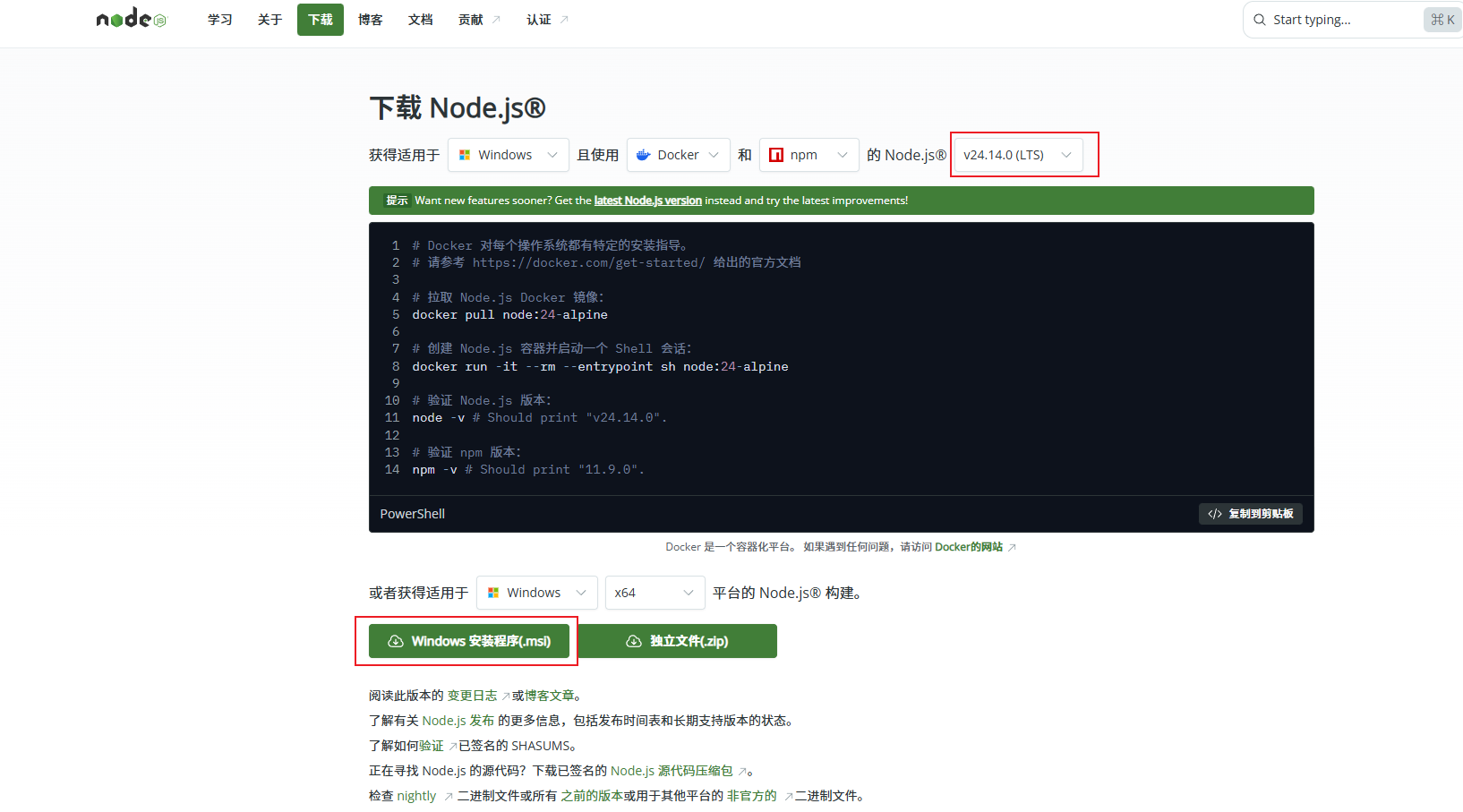Open the npm package manager dropdown

pyautogui.click(x=809, y=155)
